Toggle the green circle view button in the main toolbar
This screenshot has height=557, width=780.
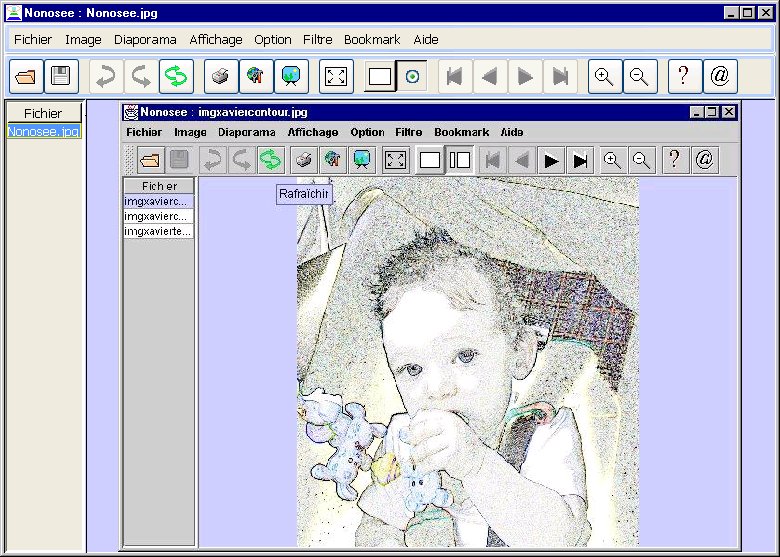[x=412, y=76]
